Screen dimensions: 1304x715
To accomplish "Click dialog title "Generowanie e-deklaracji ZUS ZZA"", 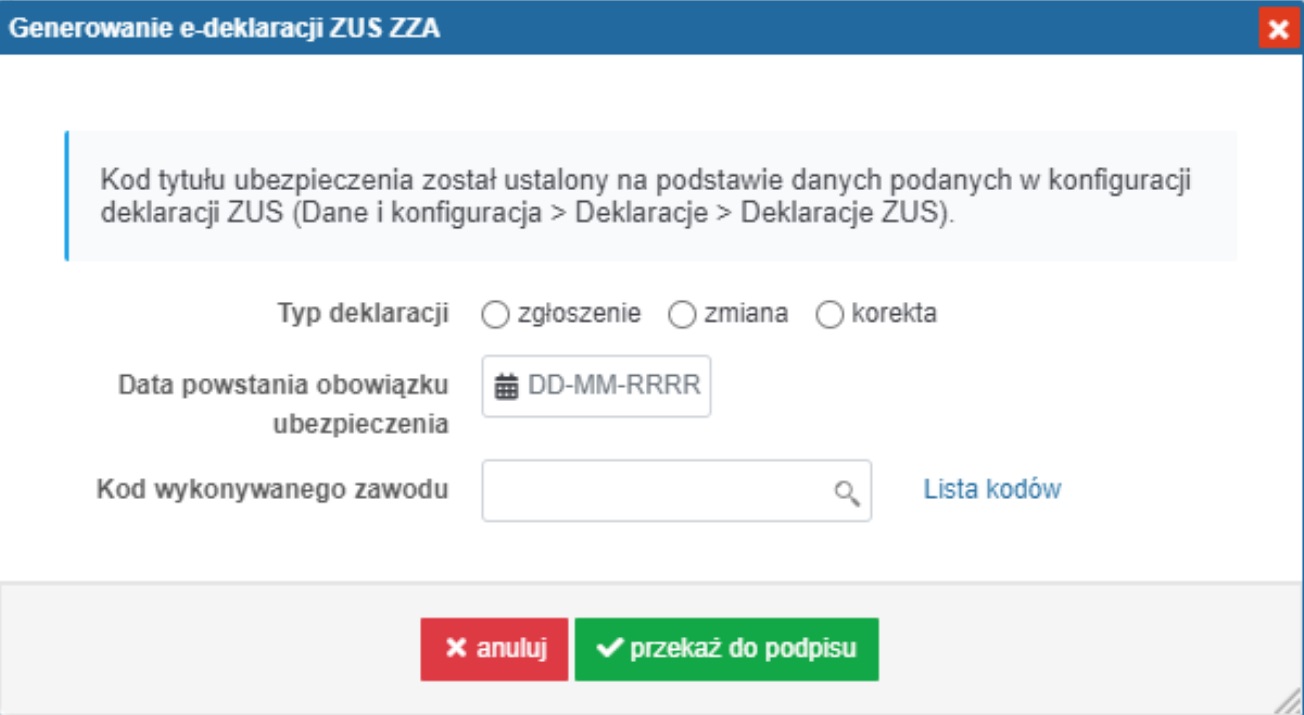I will (225, 29).
